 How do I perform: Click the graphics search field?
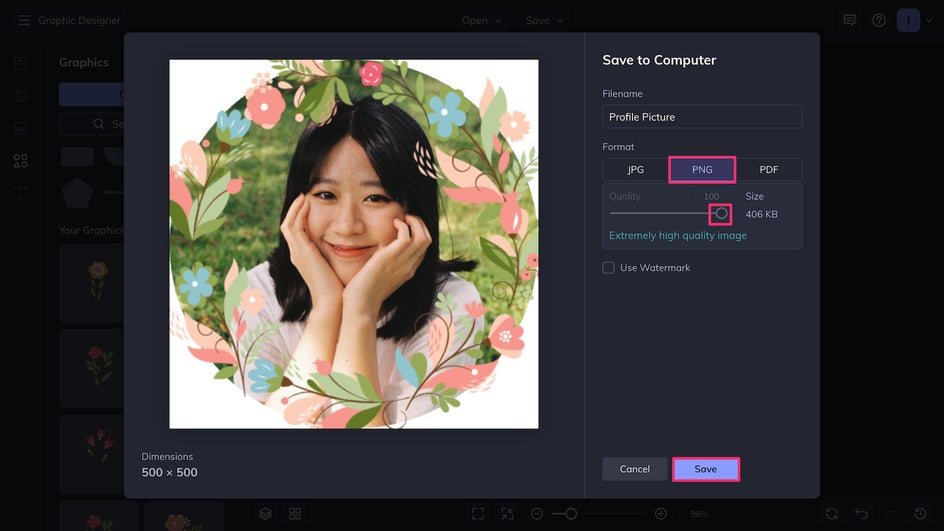[x=92, y=124]
